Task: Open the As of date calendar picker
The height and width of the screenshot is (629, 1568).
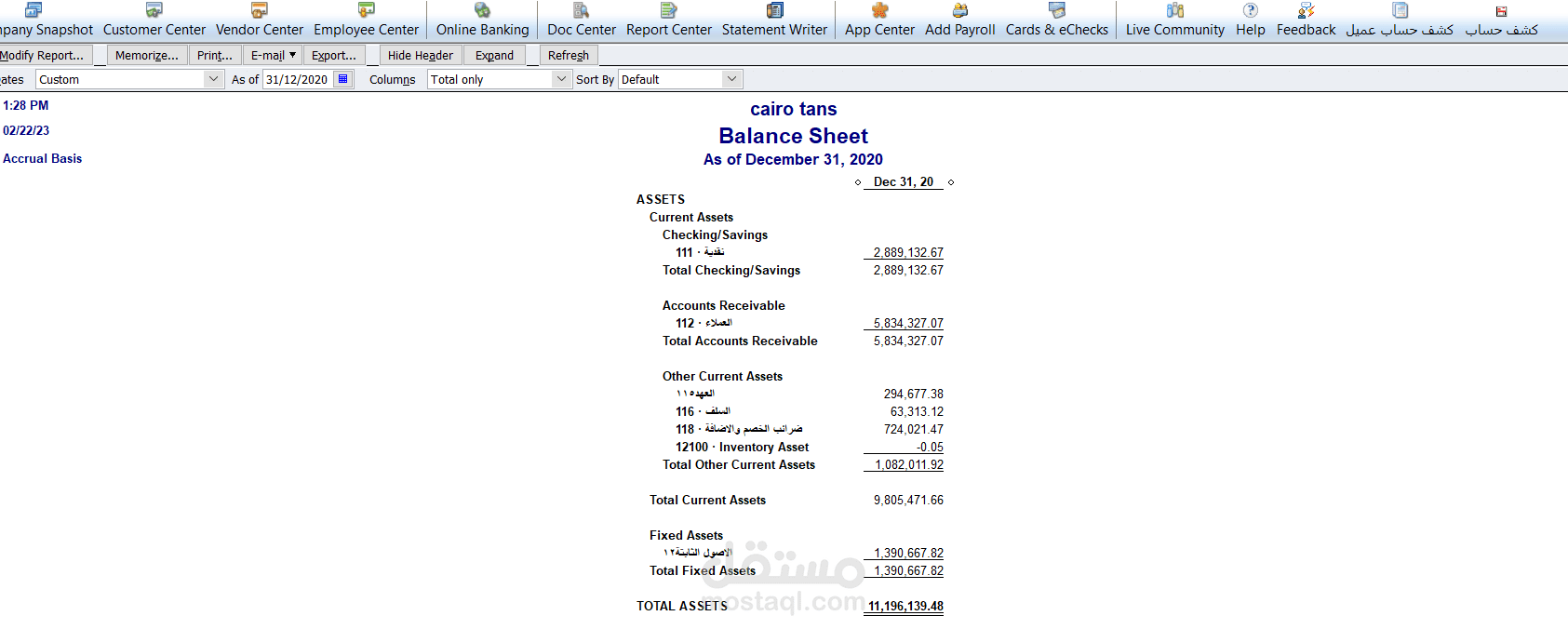Action: [x=343, y=79]
